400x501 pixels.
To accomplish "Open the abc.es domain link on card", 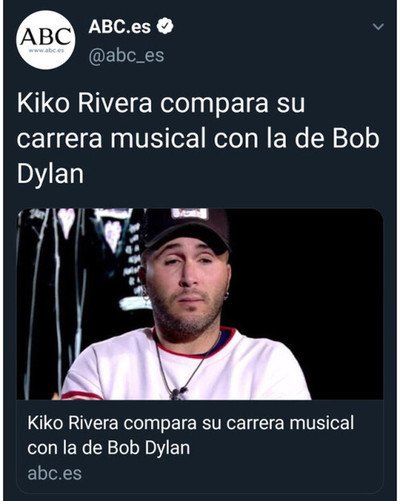I will click(x=55, y=474).
